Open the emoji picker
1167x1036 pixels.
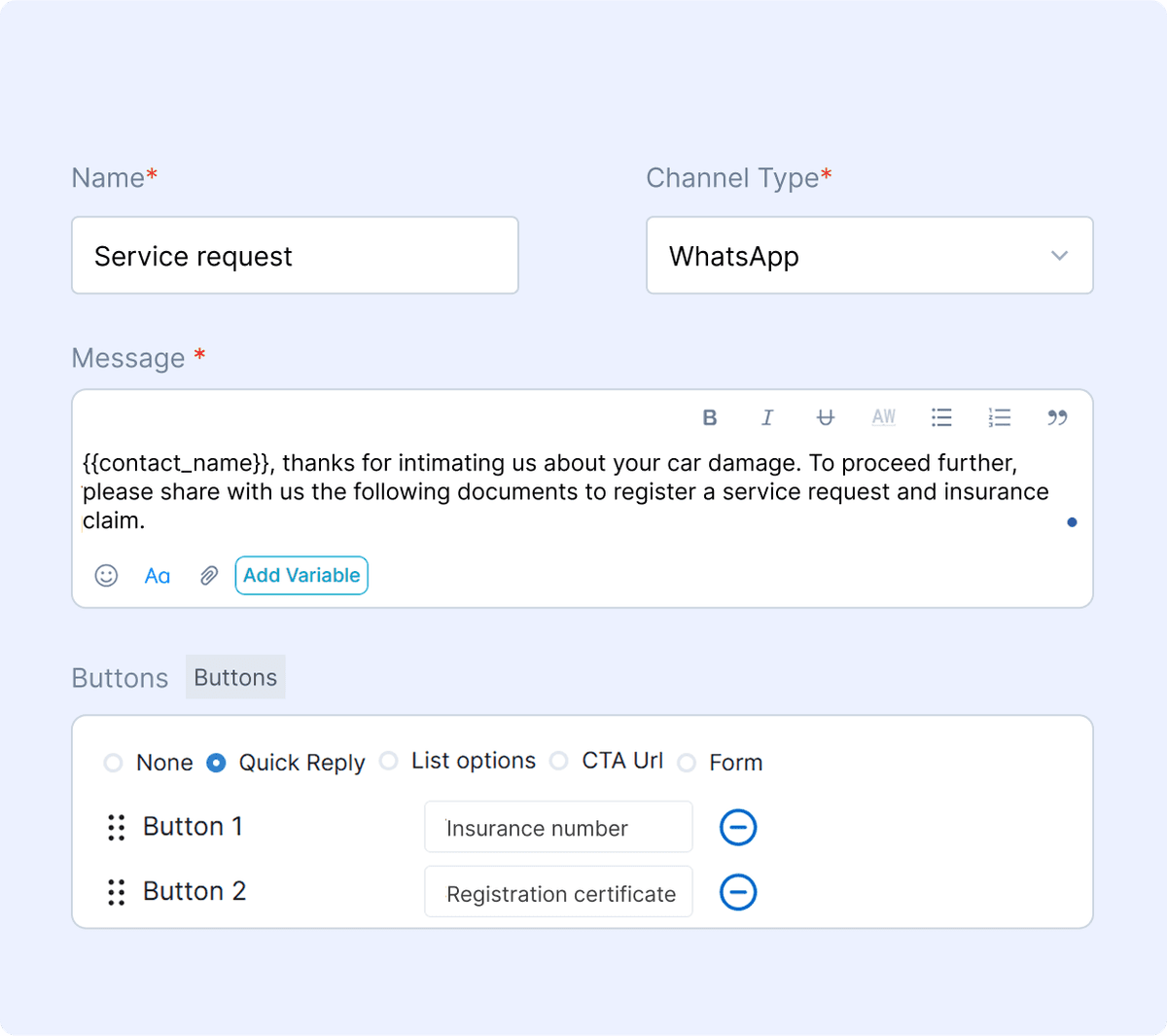(106, 576)
